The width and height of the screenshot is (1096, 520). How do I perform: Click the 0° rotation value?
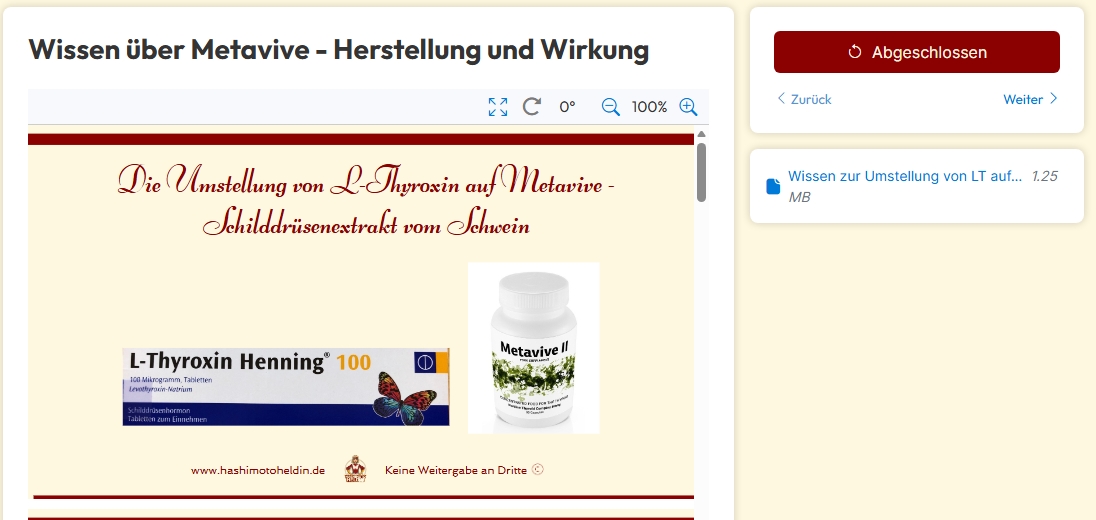click(x=567, y=107)
